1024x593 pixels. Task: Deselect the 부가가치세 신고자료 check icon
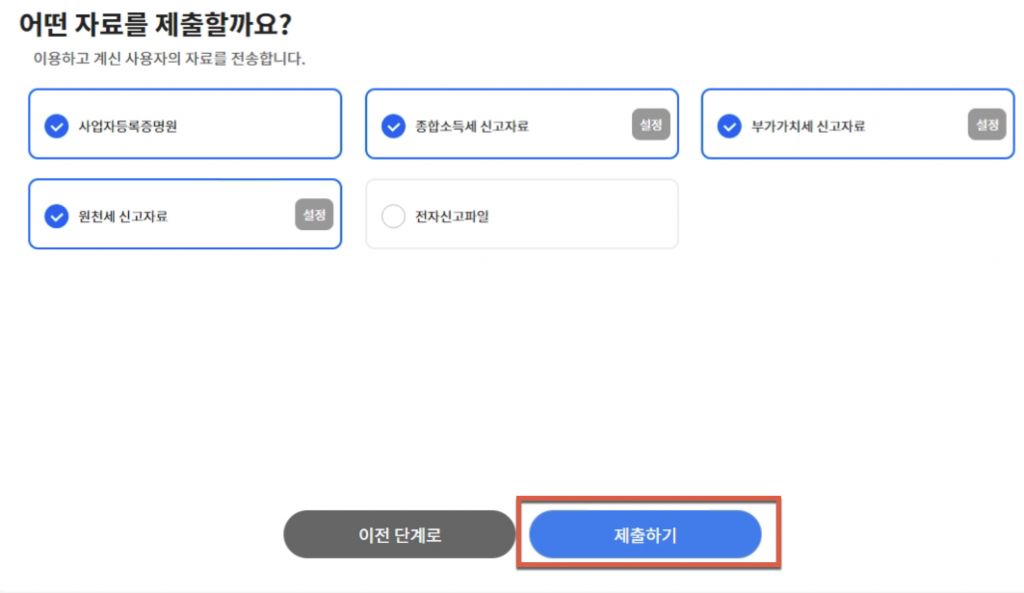(729, 126)
